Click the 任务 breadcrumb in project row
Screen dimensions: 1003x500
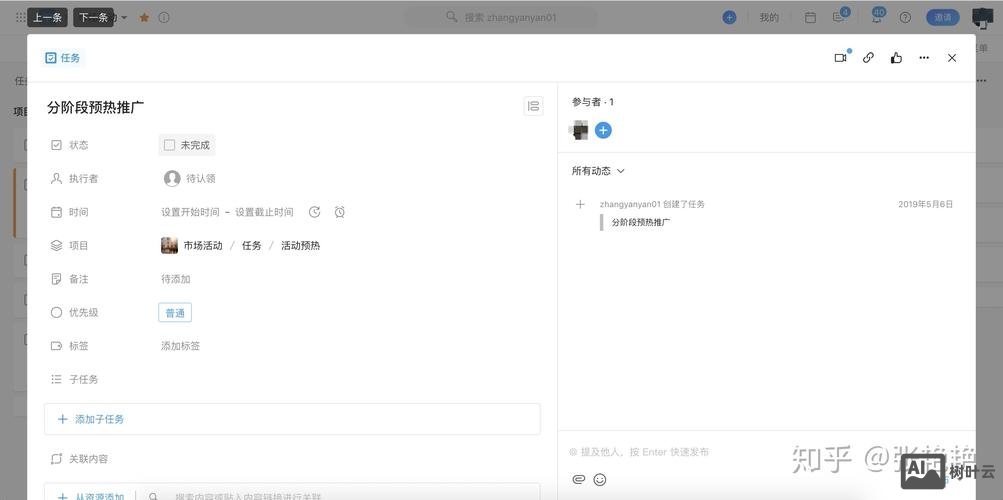click(x=251, y=246)
